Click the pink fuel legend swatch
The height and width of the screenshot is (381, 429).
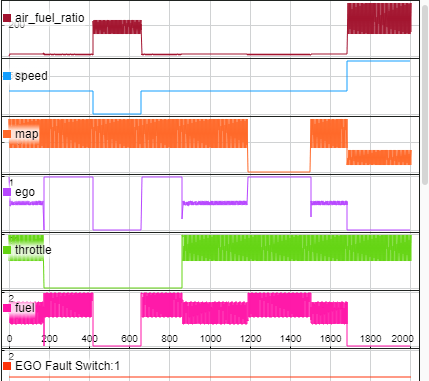(x=7, y=308)
